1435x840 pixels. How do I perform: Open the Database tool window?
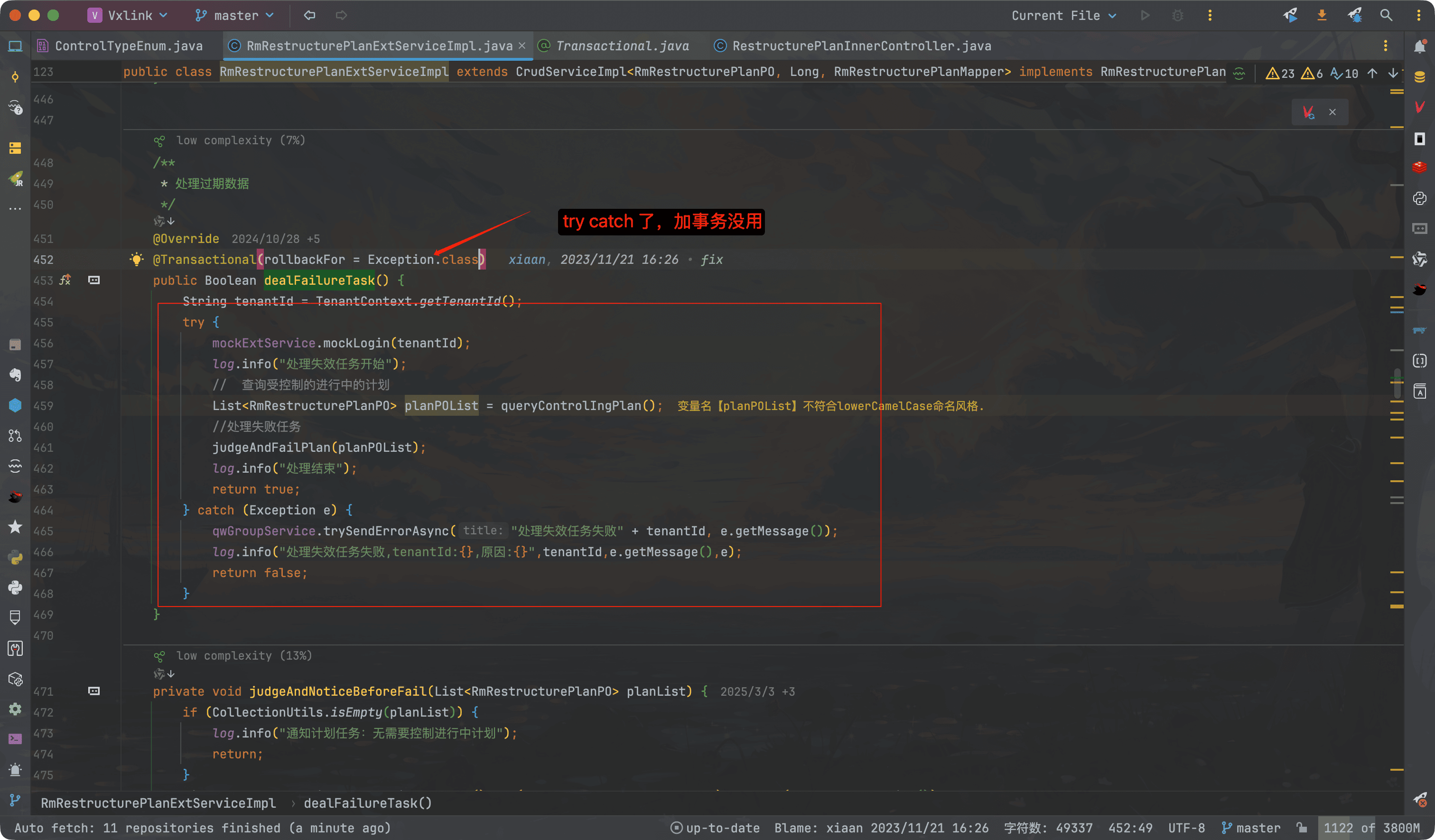[1420, 77]
